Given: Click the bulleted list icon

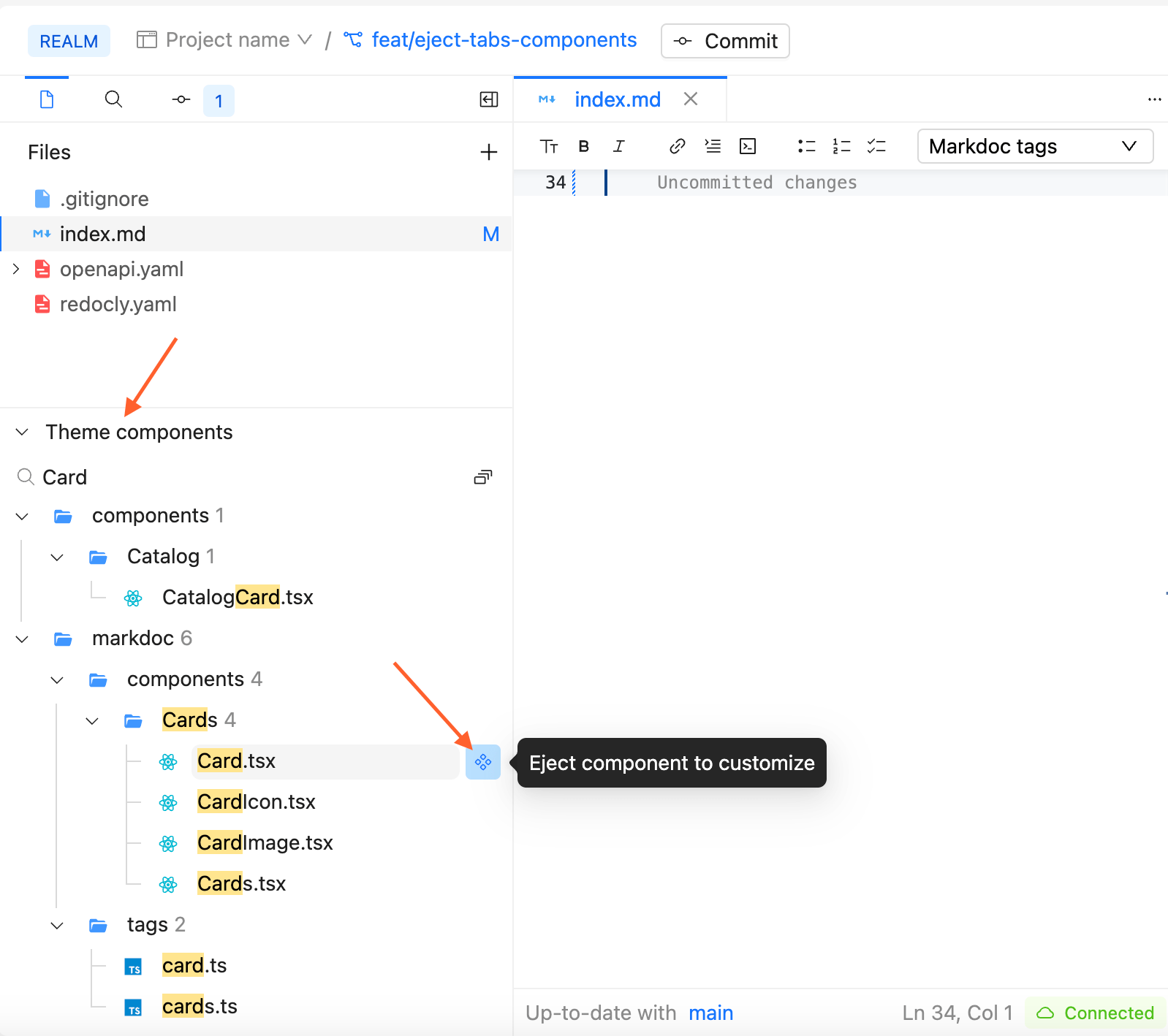Looking at the screenshot, I should tap(806, 146).
